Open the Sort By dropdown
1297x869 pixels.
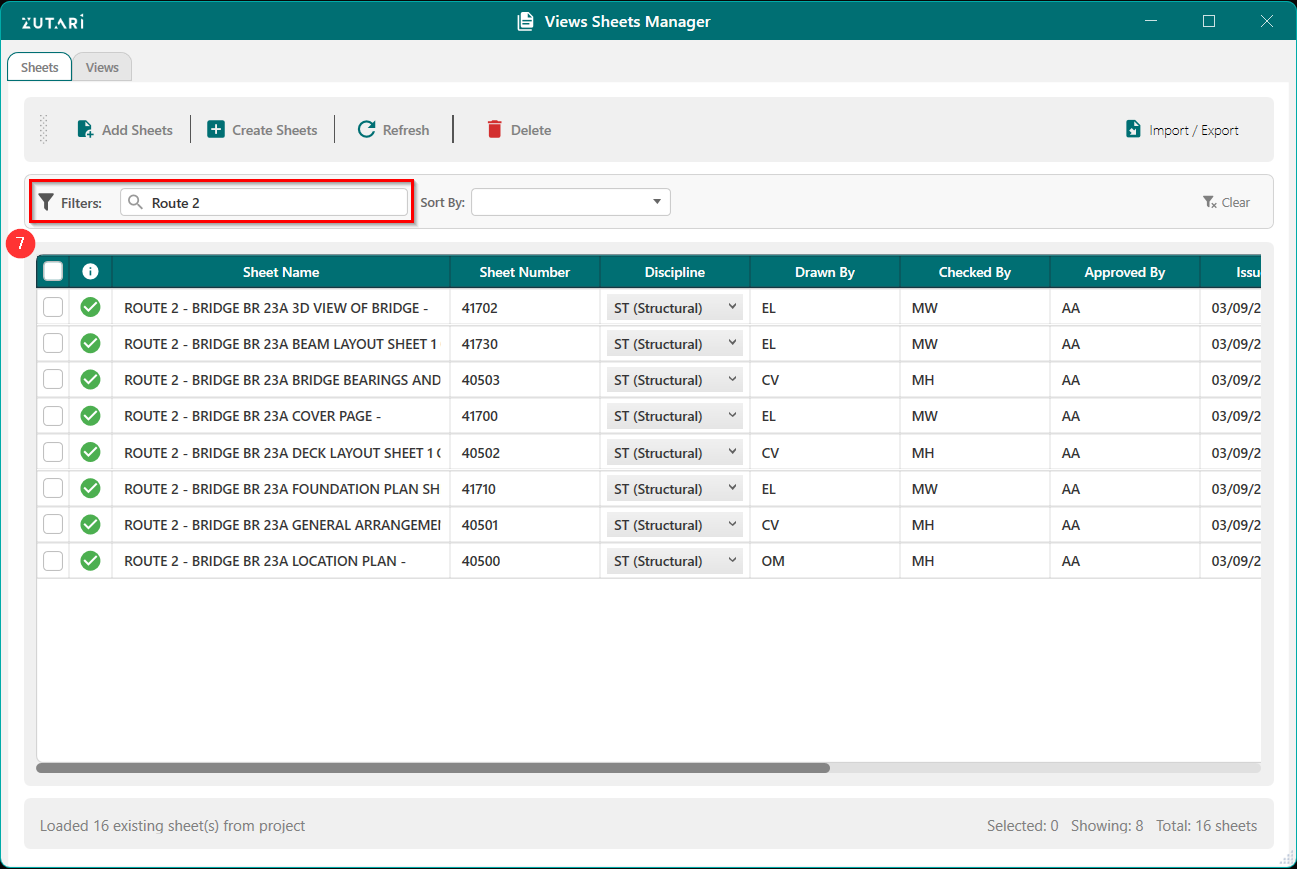(x=570, y=202)
